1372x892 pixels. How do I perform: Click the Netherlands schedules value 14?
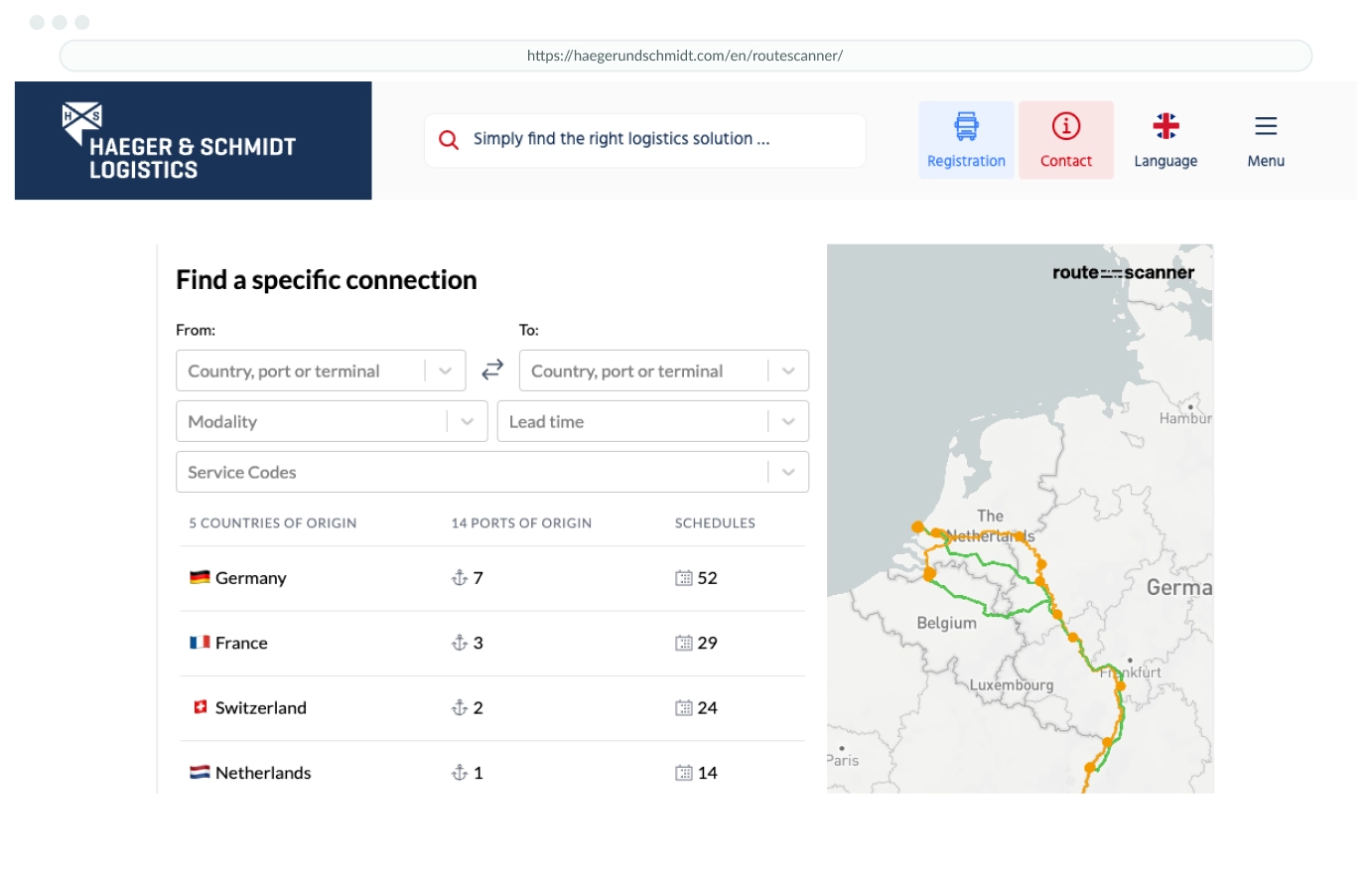pos(707,773)
